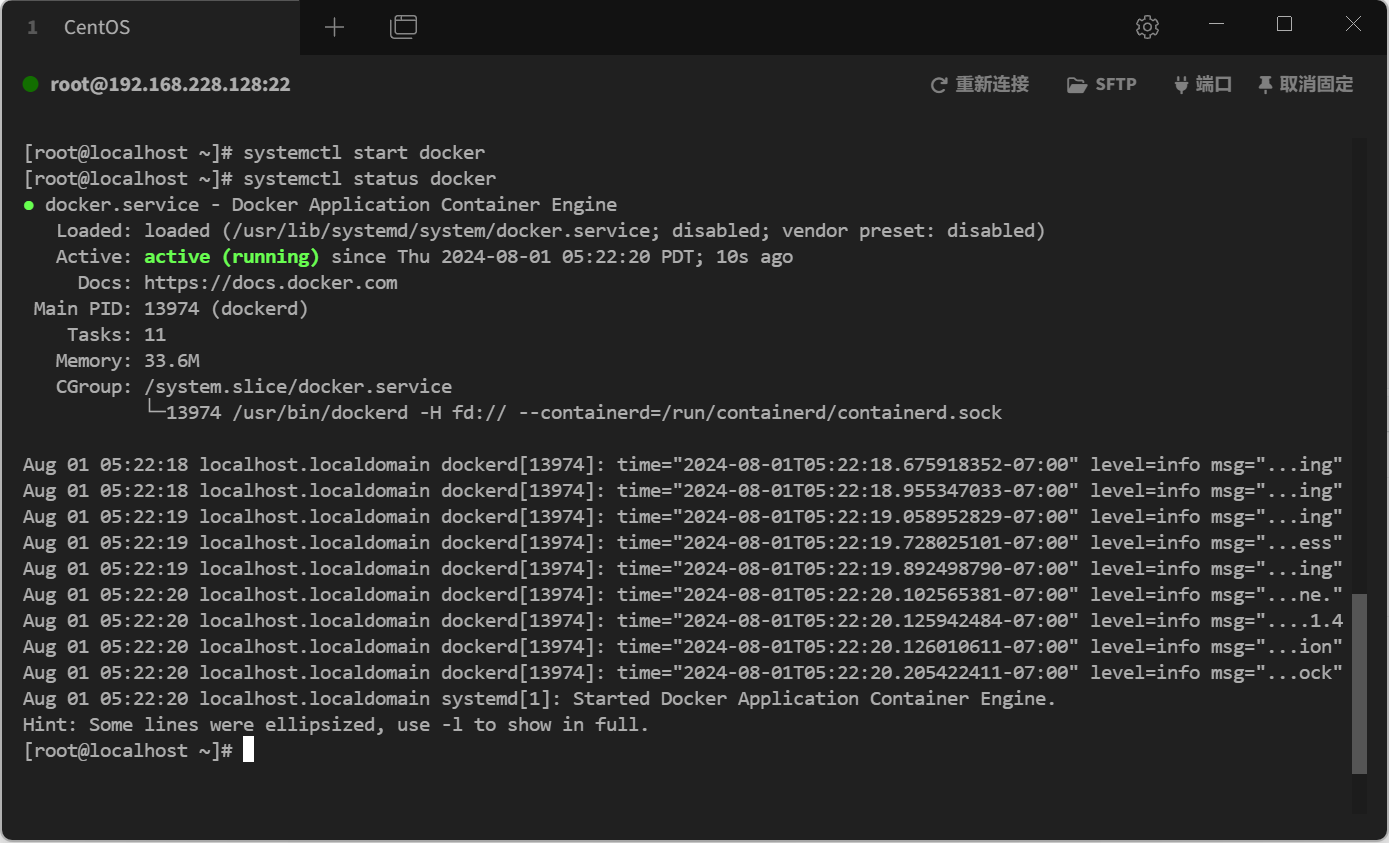Screen dimensions: 1389x843
Task: Close the terminal window
Action: pyautogui.click(x=1353, y=25)
